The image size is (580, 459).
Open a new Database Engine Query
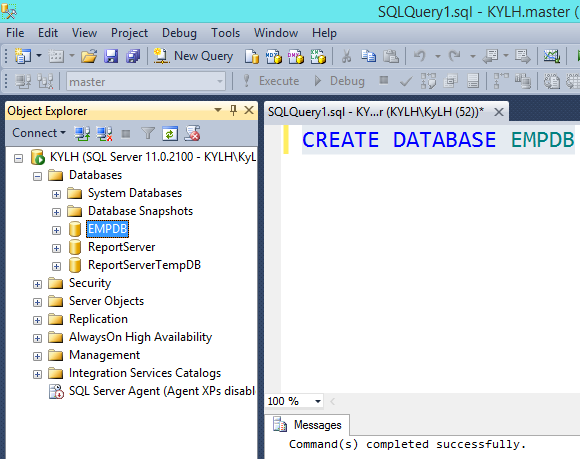coord(252,56)
